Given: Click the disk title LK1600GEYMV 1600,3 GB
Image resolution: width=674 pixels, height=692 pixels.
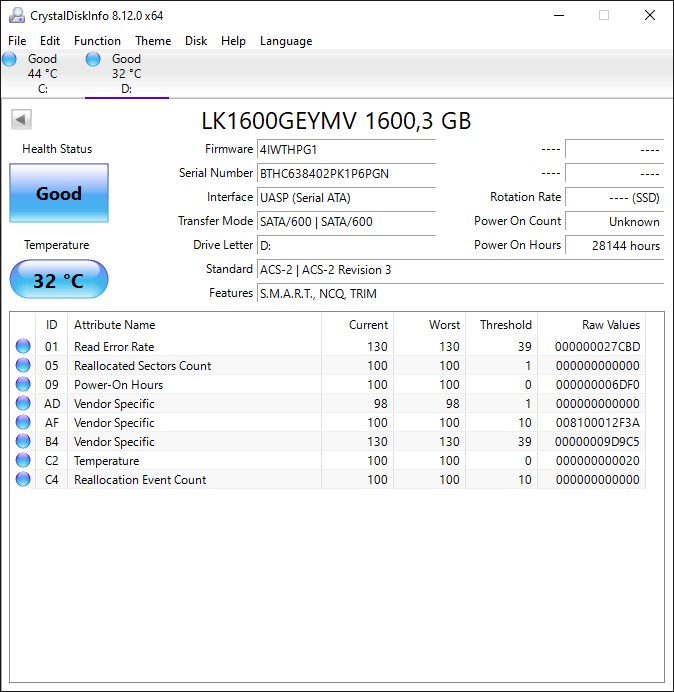Looking at the screenshot, I should [x=336, y=120].
